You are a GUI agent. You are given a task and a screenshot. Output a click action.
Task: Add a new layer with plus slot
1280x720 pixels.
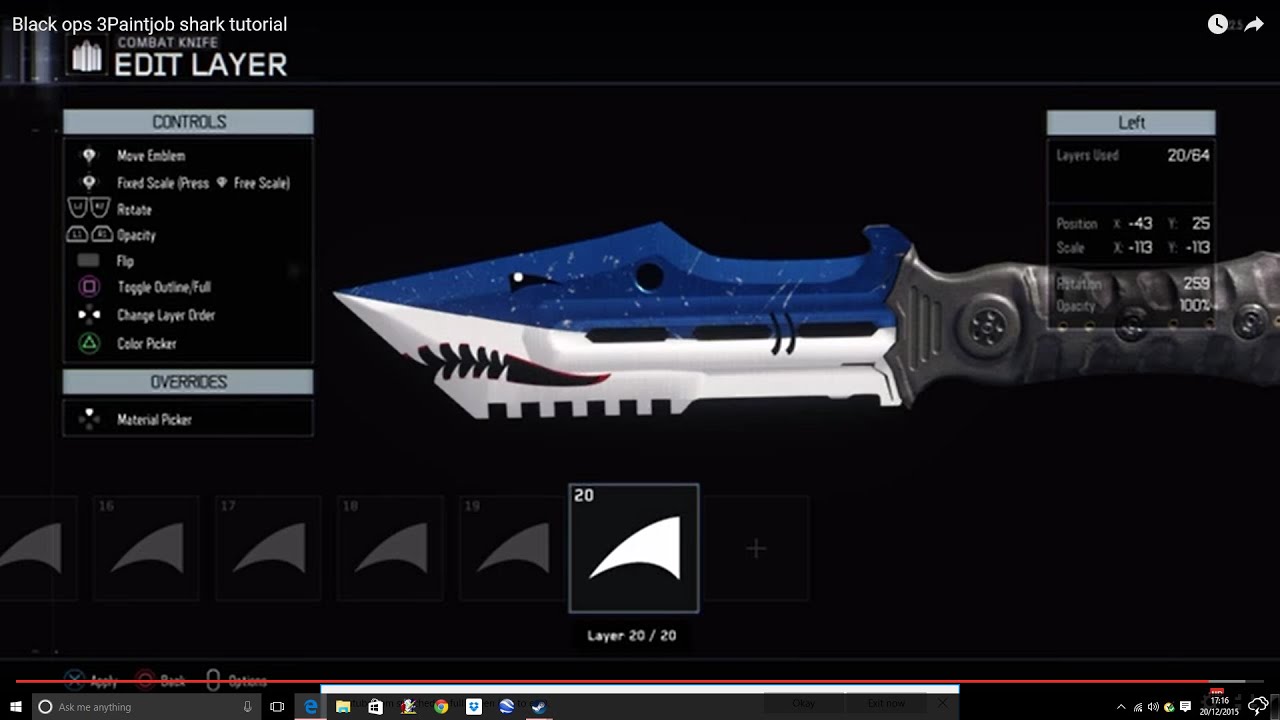pyautogui.click(x=756, y=548)
